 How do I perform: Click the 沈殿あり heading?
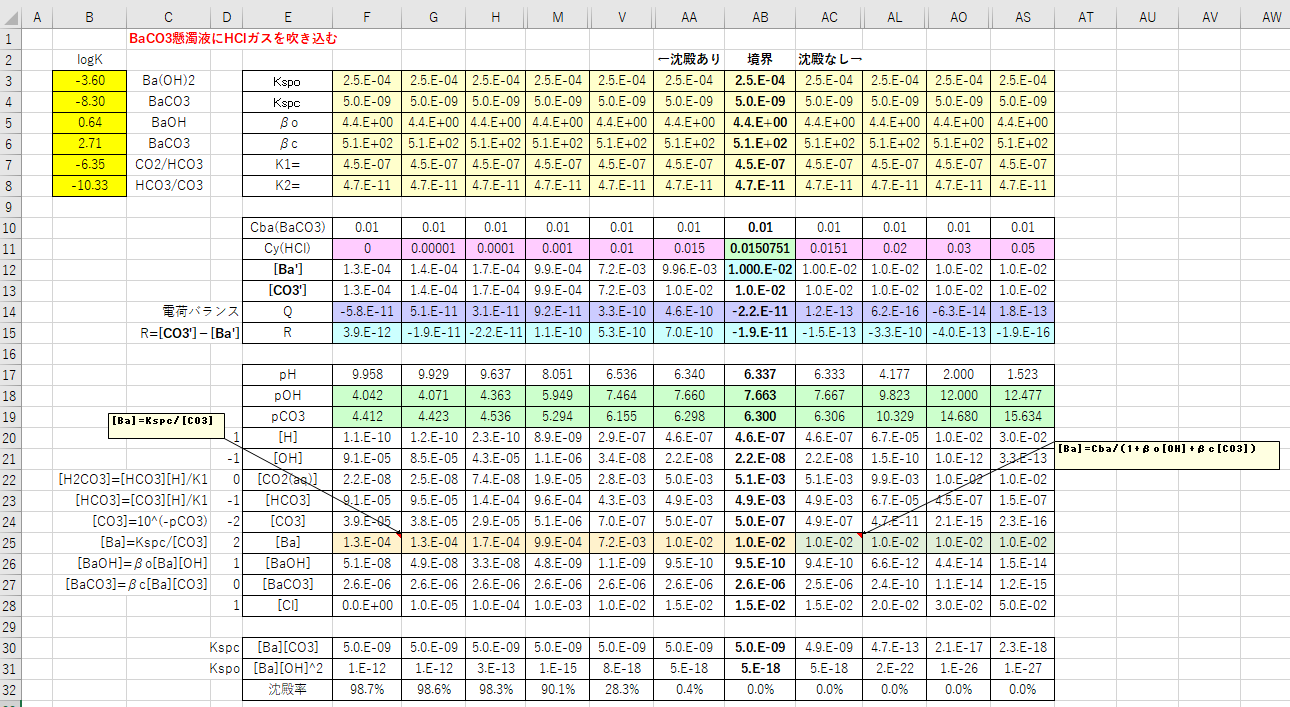click(689, 59)
